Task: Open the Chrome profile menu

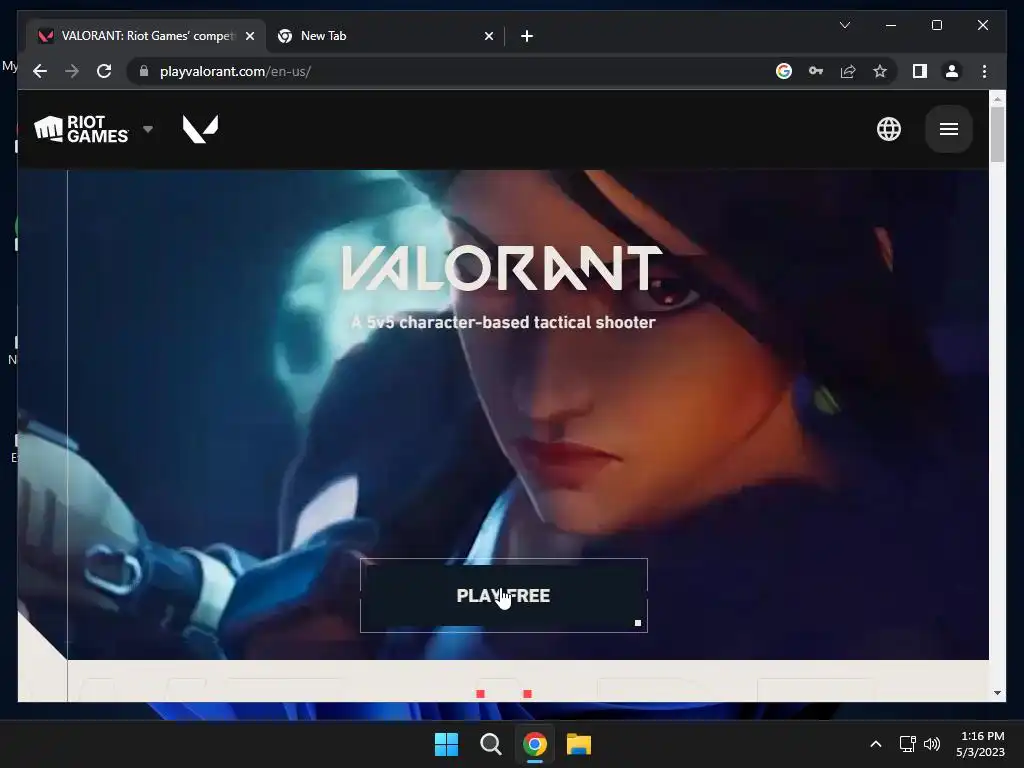Action: tap(952, 71)
